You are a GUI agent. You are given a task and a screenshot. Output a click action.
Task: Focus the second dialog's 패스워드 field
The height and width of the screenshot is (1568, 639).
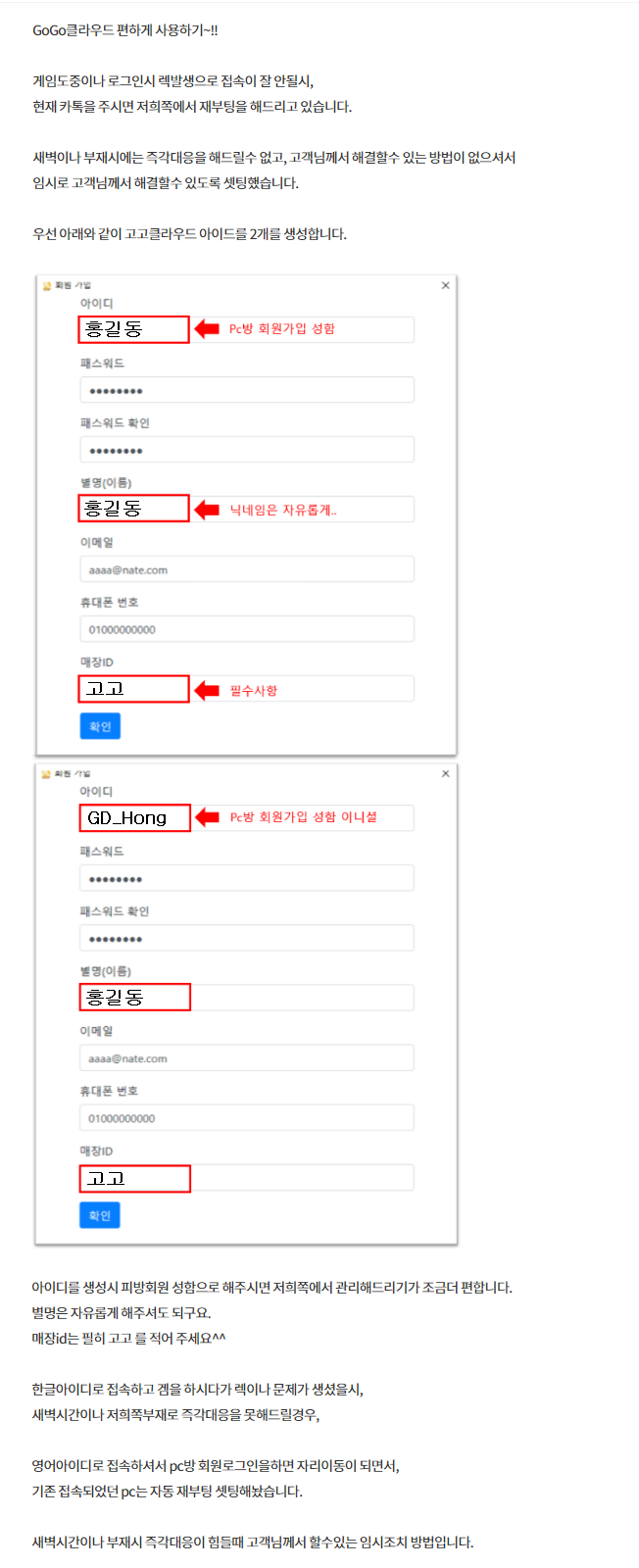click(x=247, y=878)
